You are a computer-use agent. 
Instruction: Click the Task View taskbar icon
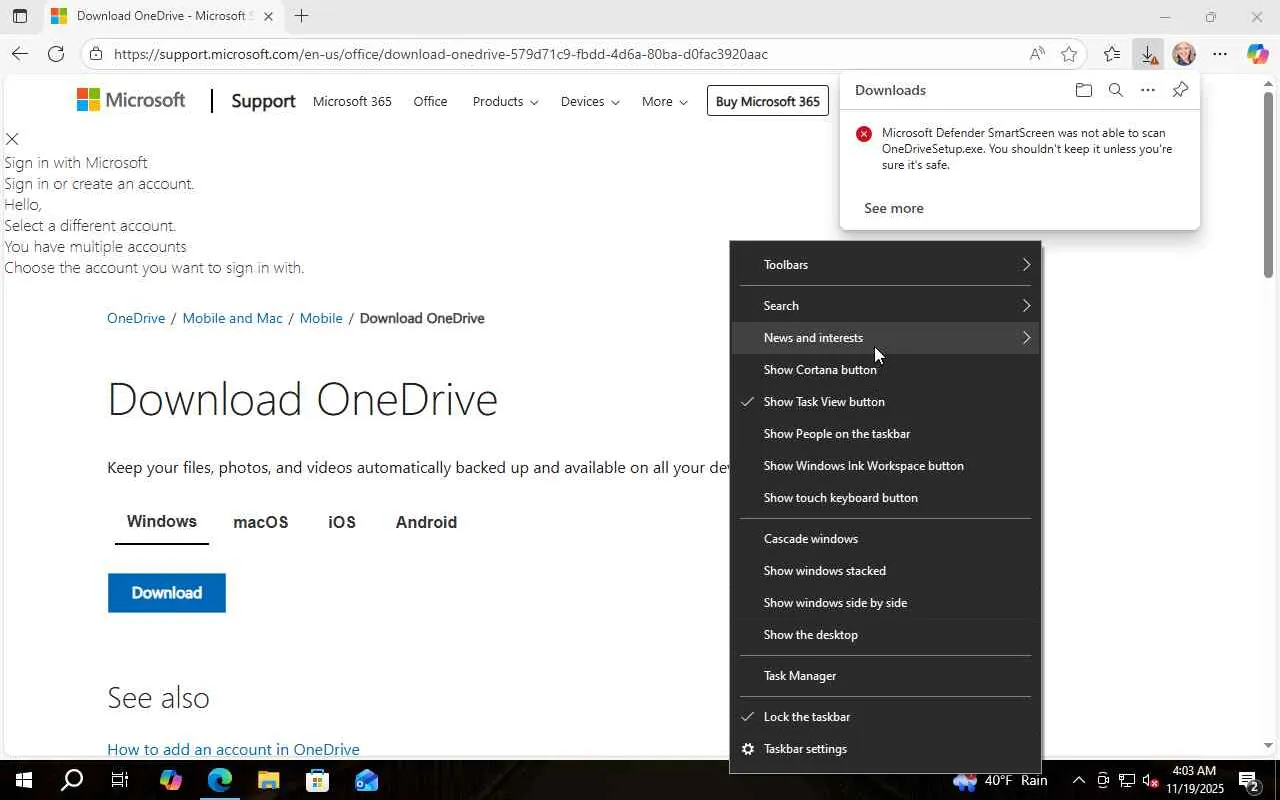[x=120, y=780]
